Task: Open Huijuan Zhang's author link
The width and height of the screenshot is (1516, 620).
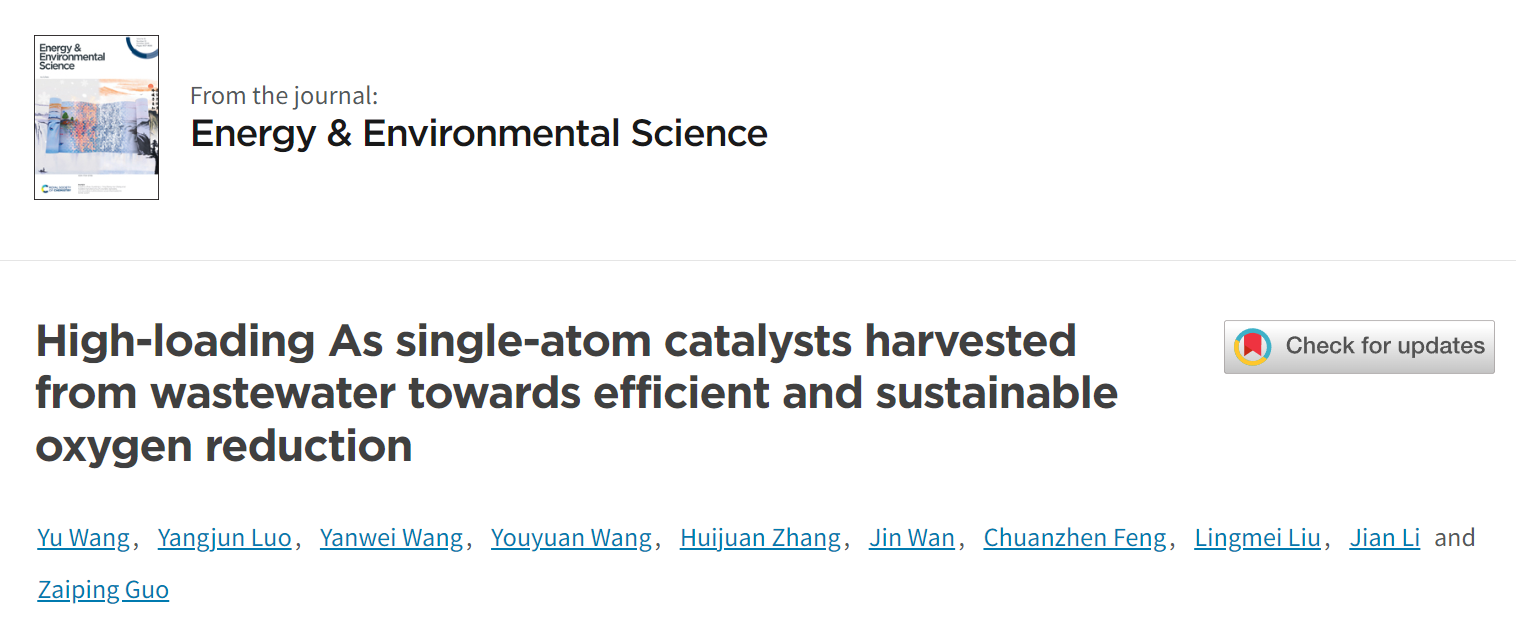Action: 760,538
